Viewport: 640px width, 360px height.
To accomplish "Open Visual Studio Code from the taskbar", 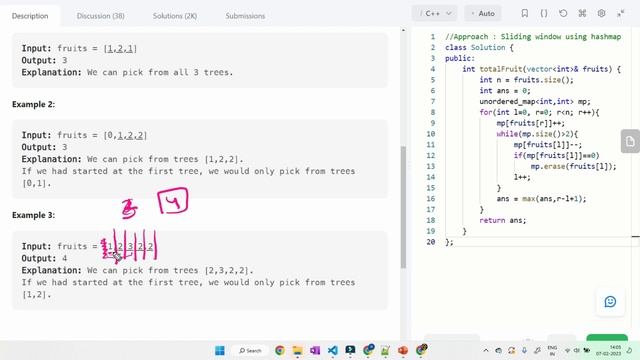I will click(332, 351).
